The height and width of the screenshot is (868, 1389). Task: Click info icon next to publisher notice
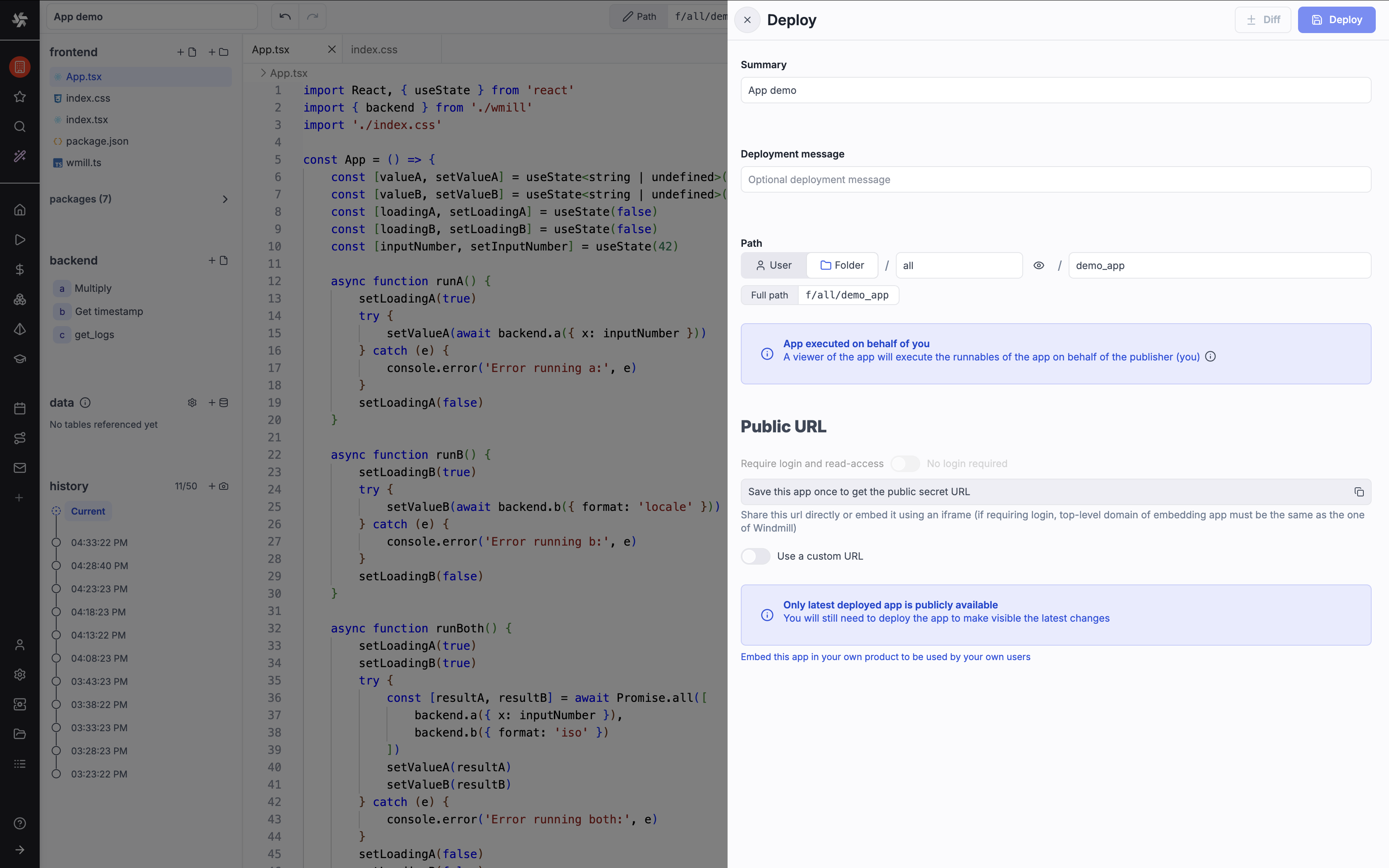coord(1210,356)
